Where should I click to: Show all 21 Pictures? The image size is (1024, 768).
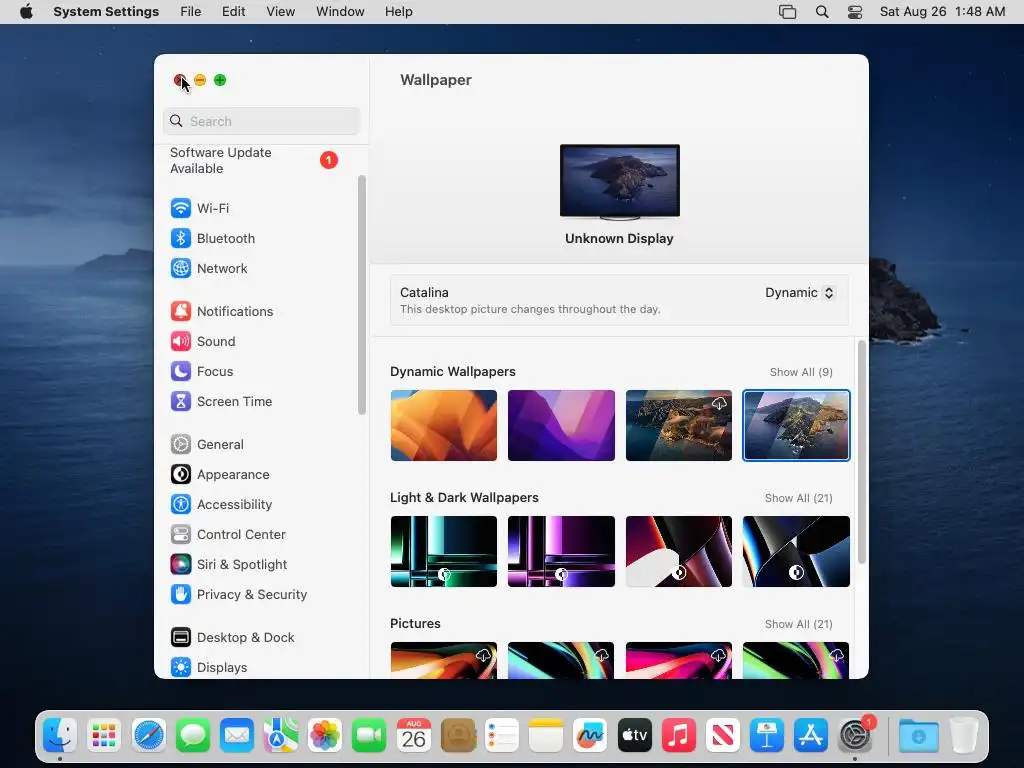click(799, 624)
